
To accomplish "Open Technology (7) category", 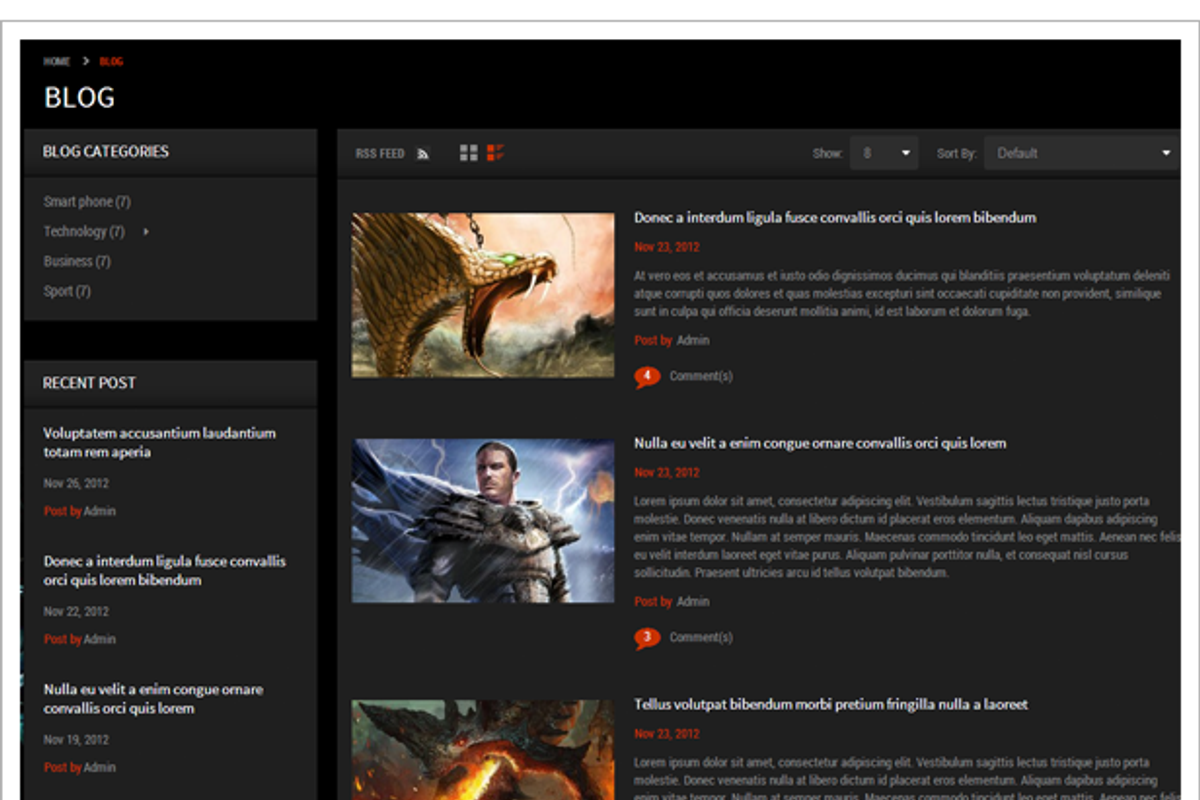I will click(x=84, y=232).
